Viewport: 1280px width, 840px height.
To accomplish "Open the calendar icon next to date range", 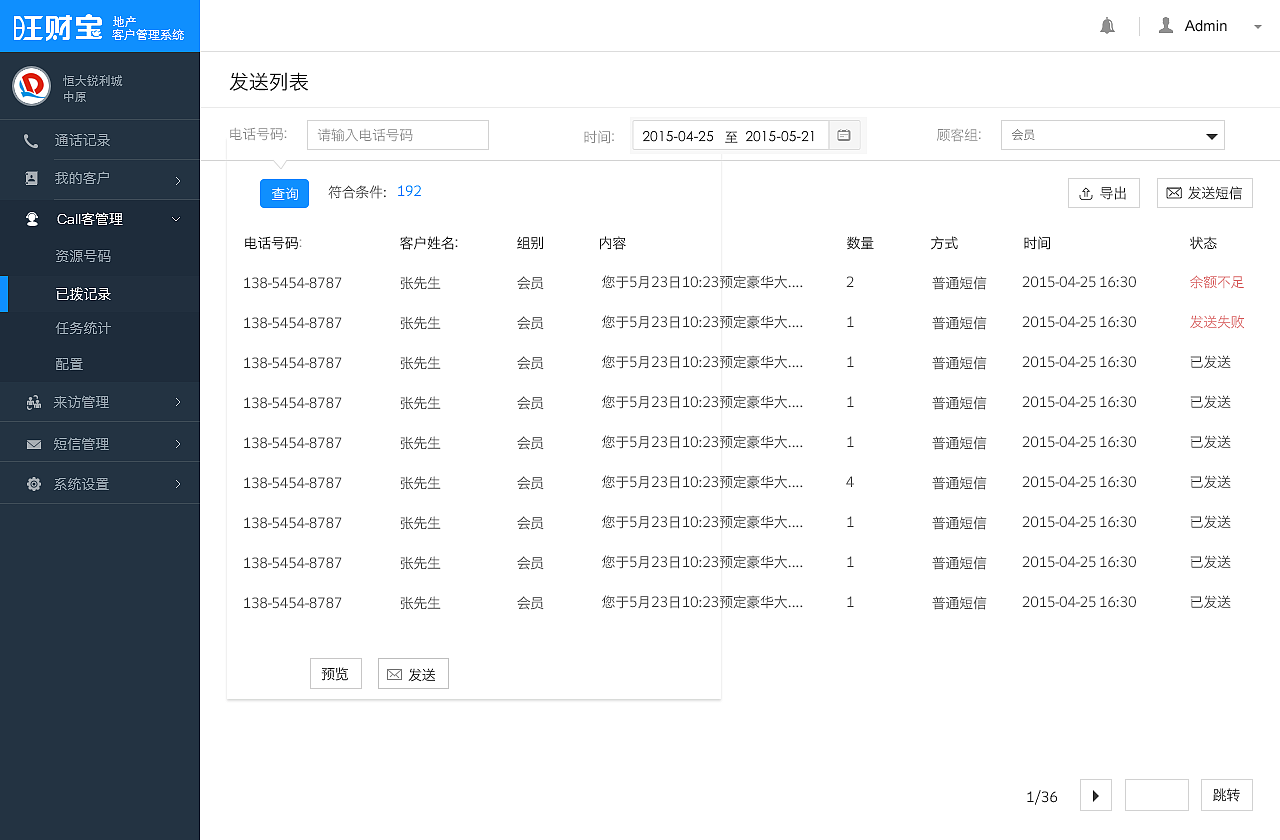I will tap(844, 134).
